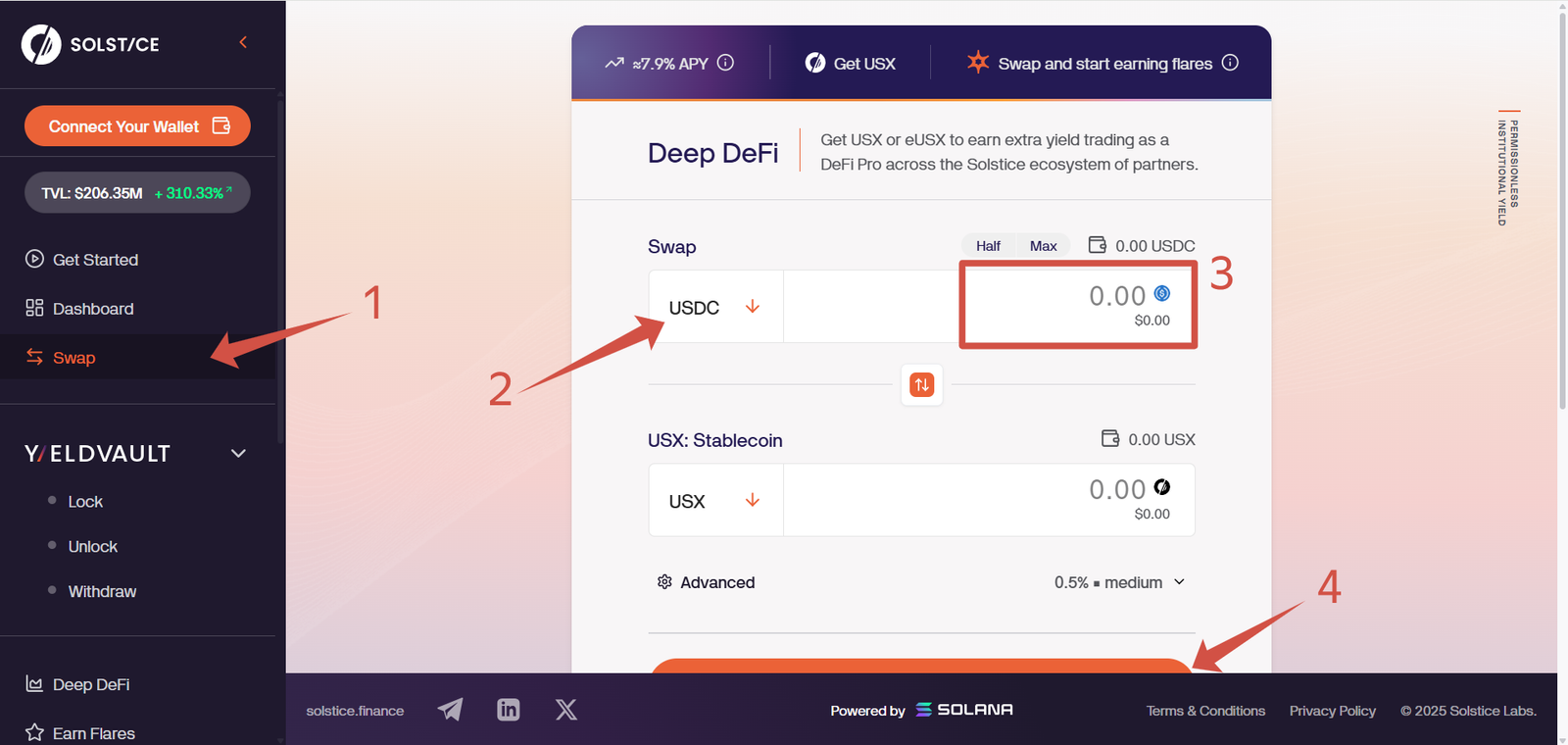The width and height of the screenshot is (1568, 745).
Task: Click the Advanced settings gear icon
Action: coord(664,582)
